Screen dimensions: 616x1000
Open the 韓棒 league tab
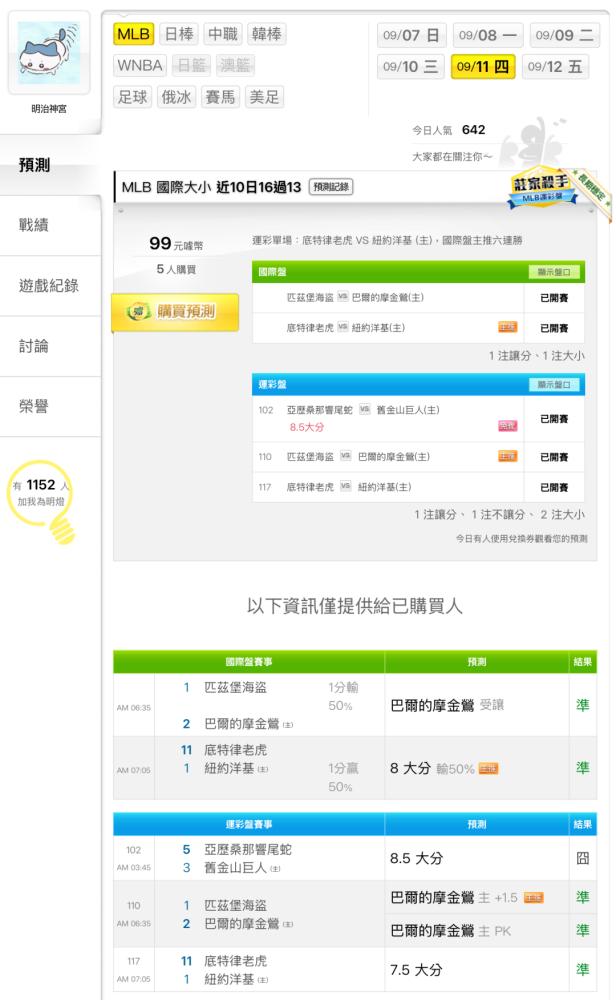tap(267, 34)
